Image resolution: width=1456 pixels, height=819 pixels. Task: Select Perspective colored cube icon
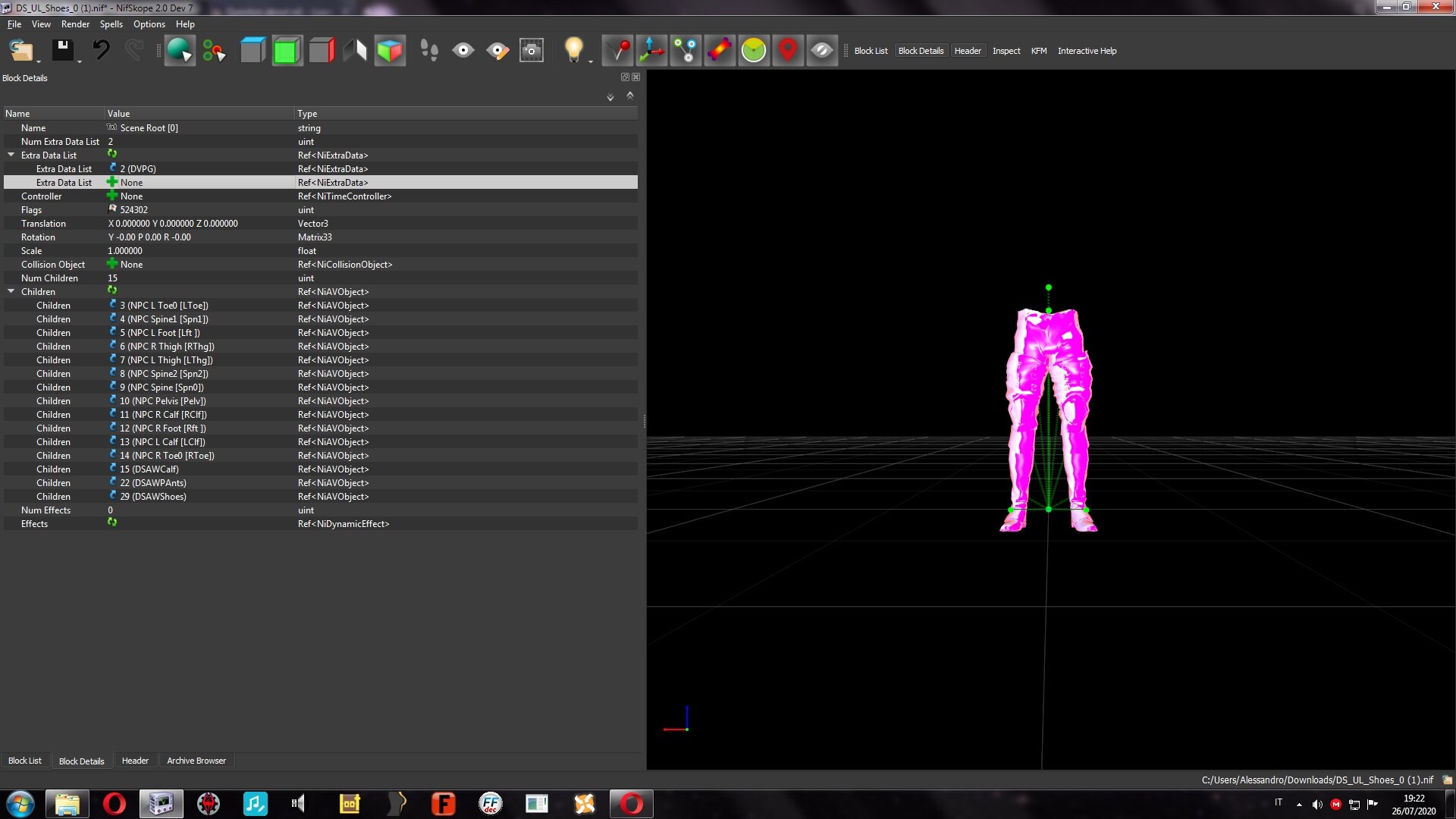click(x=390, y=51)
